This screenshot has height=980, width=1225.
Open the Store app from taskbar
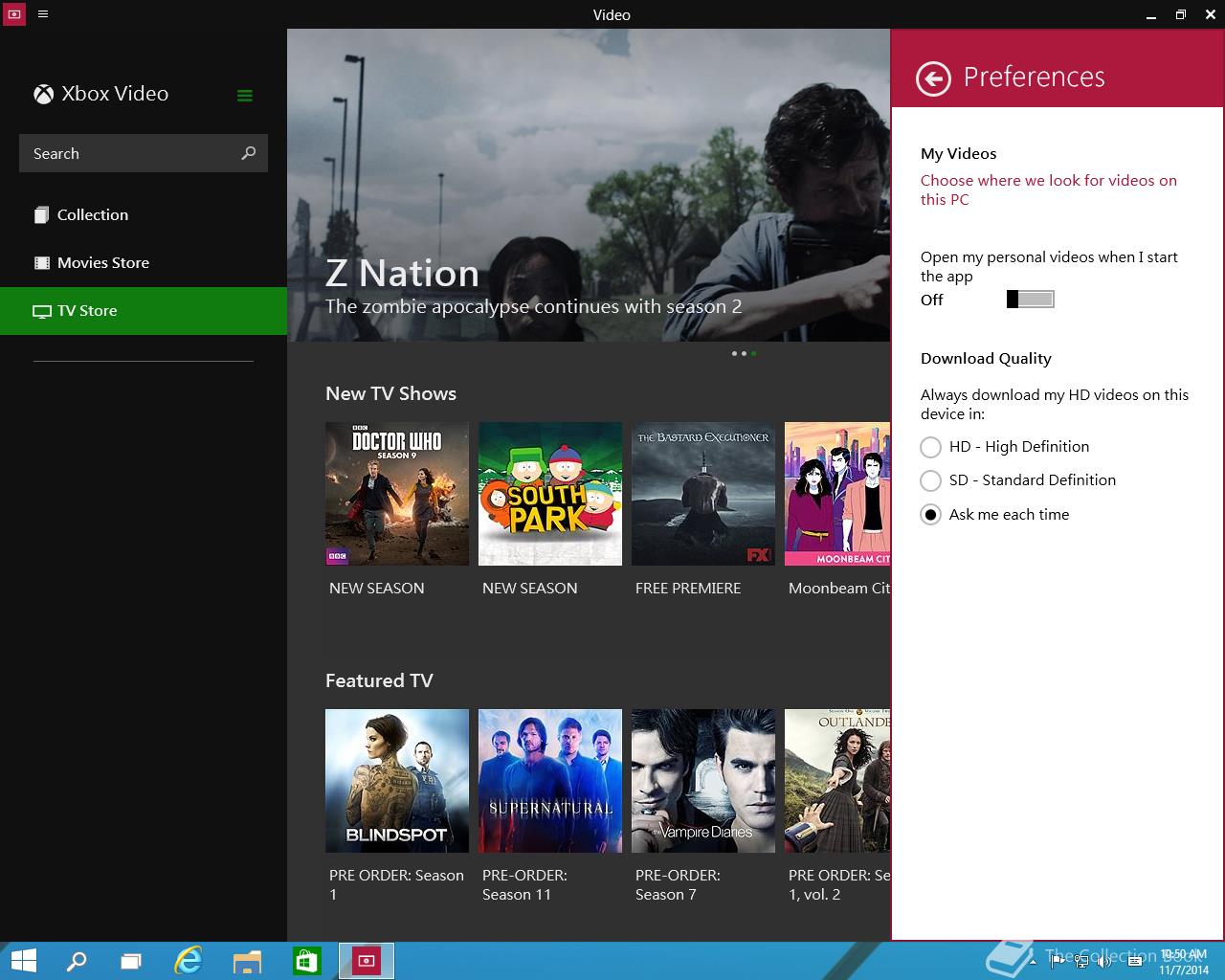[306, 961]
